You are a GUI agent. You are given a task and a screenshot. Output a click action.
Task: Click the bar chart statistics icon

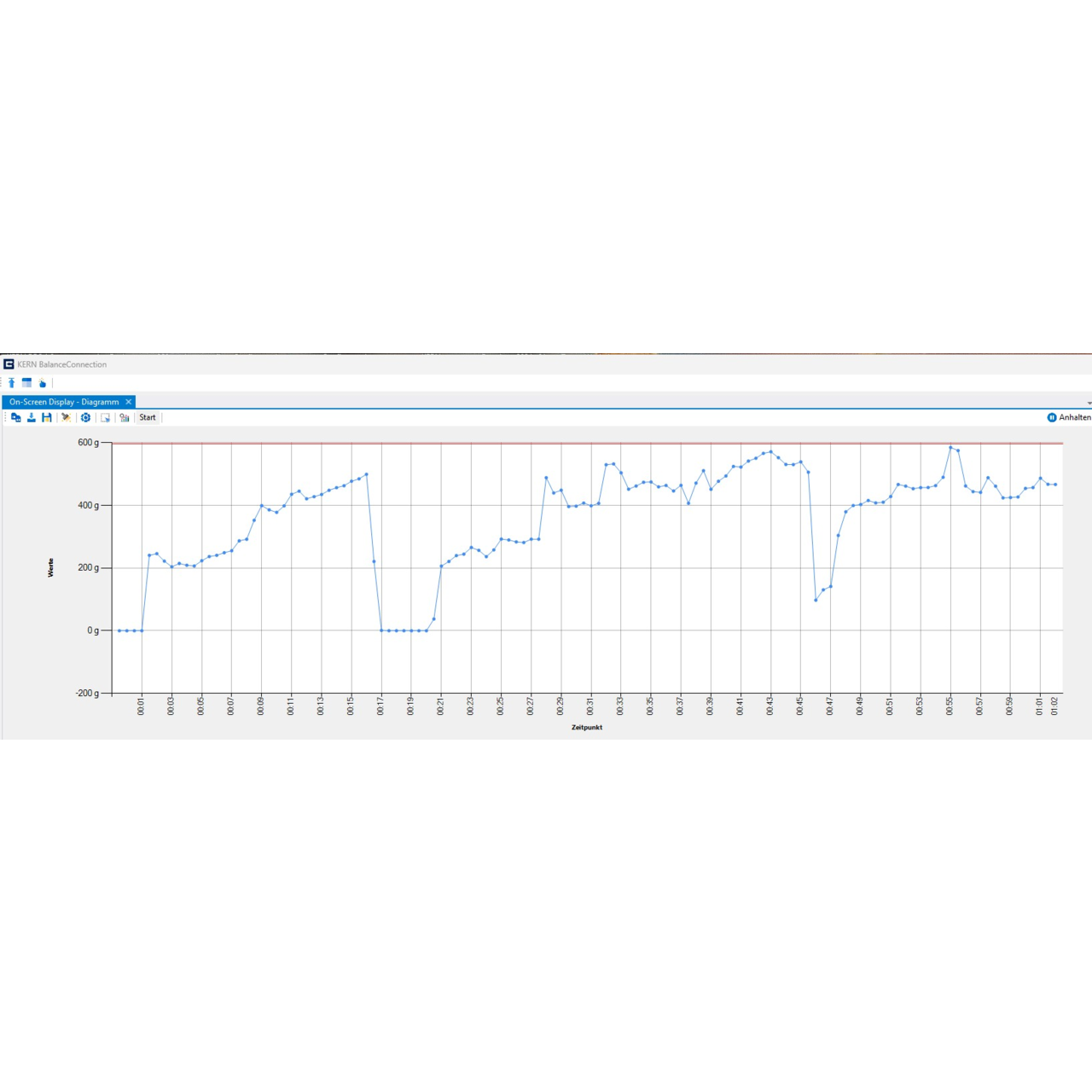(x=125, y=417)
